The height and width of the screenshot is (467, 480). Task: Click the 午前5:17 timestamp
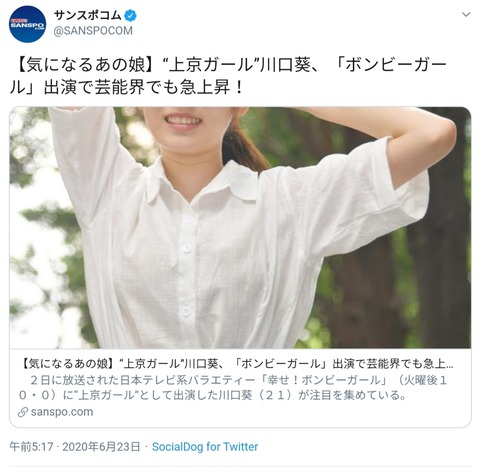pos(31,447)
